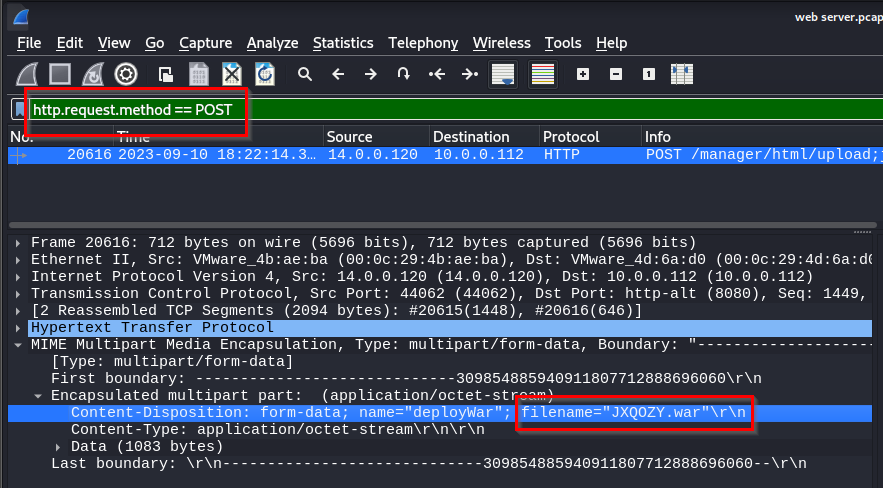Sort by the Source column header
The height and width of the screenshot is (488, 883).
pos(349,137)
